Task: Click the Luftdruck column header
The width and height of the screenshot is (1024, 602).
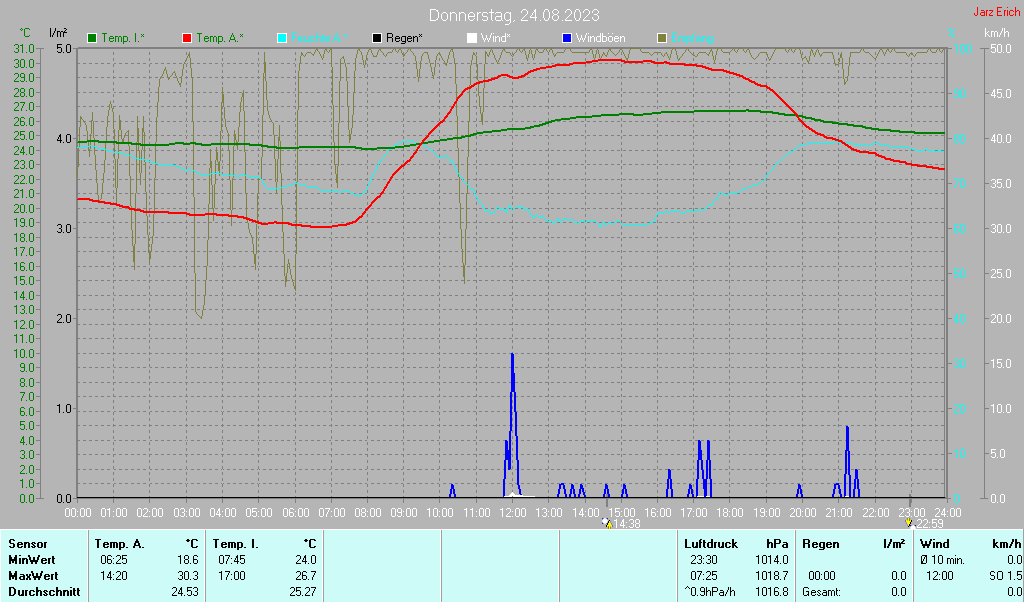Action: pyautogui.click(x=711, y=543)
